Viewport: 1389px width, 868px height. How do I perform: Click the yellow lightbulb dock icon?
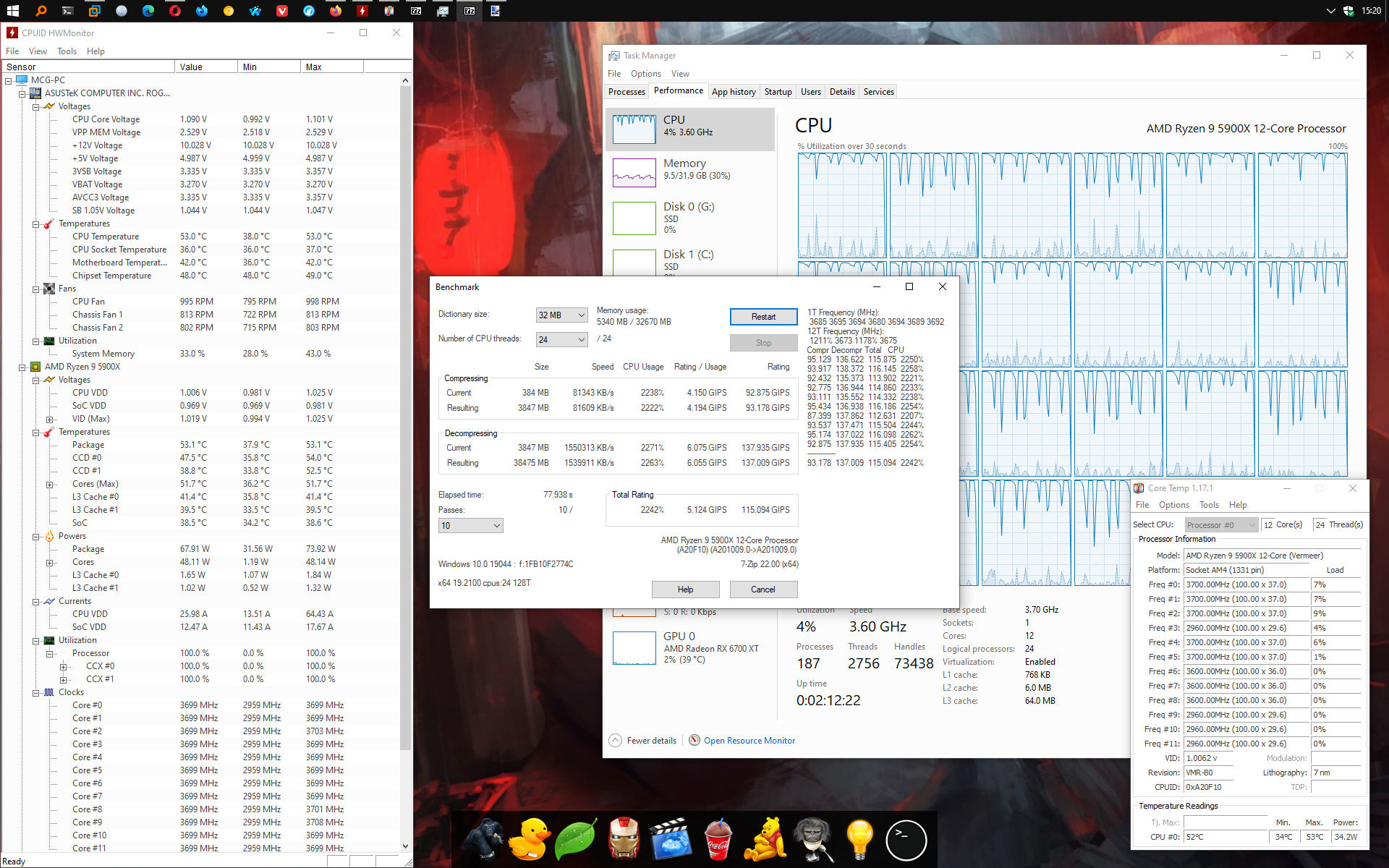pyautogui.click(x=859, y=839)
